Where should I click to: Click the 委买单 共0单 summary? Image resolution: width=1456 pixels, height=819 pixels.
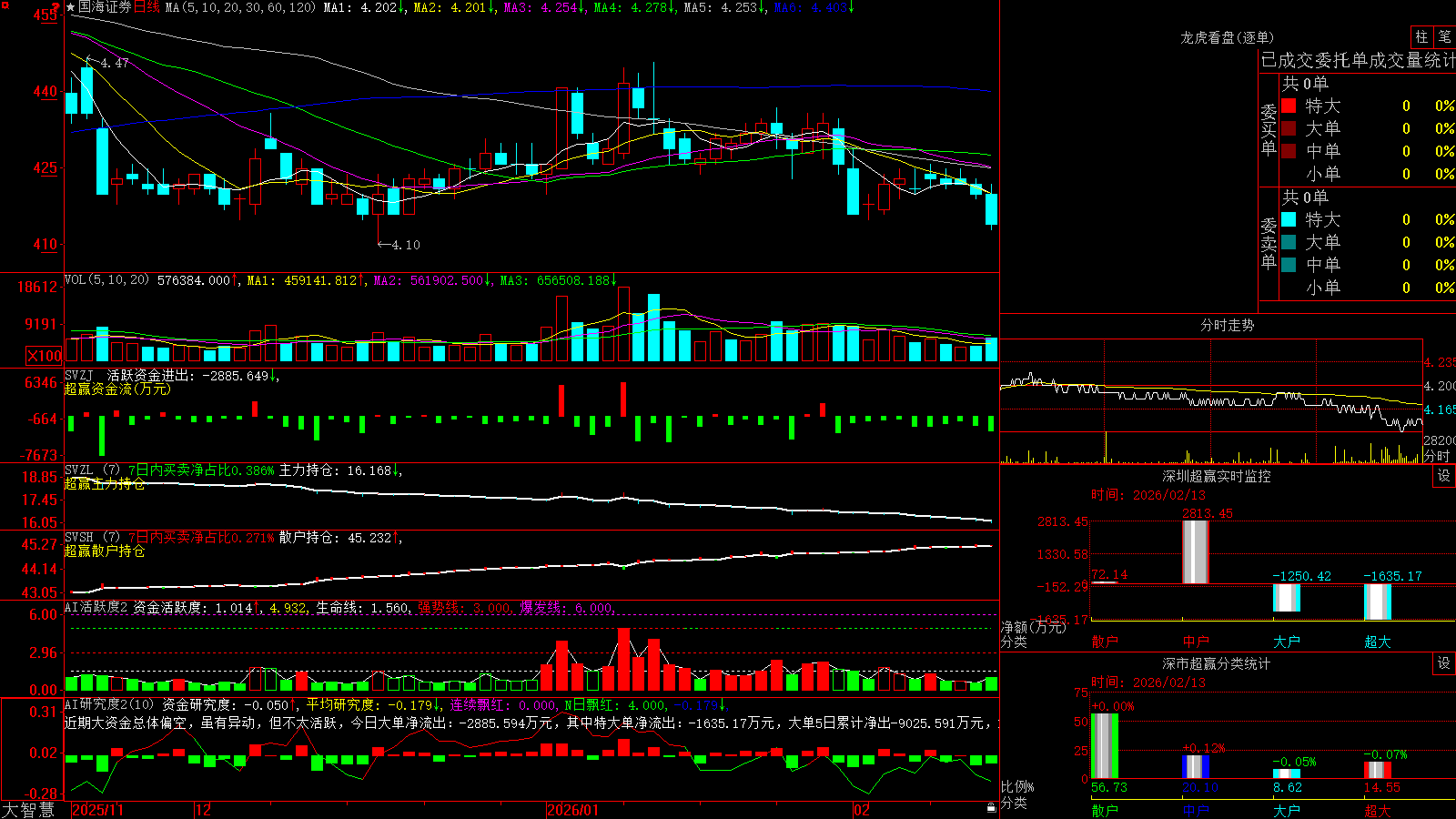click(x=1305, y=83)
